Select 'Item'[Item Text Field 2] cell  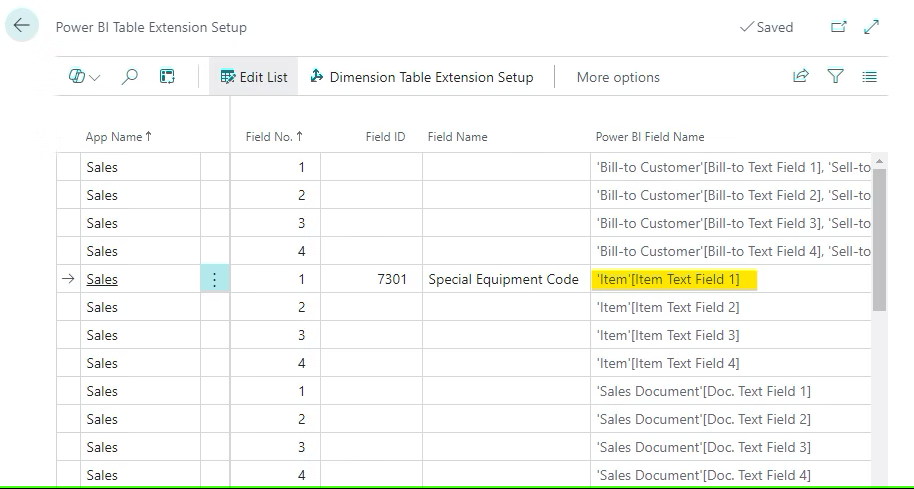coord(731,307)
